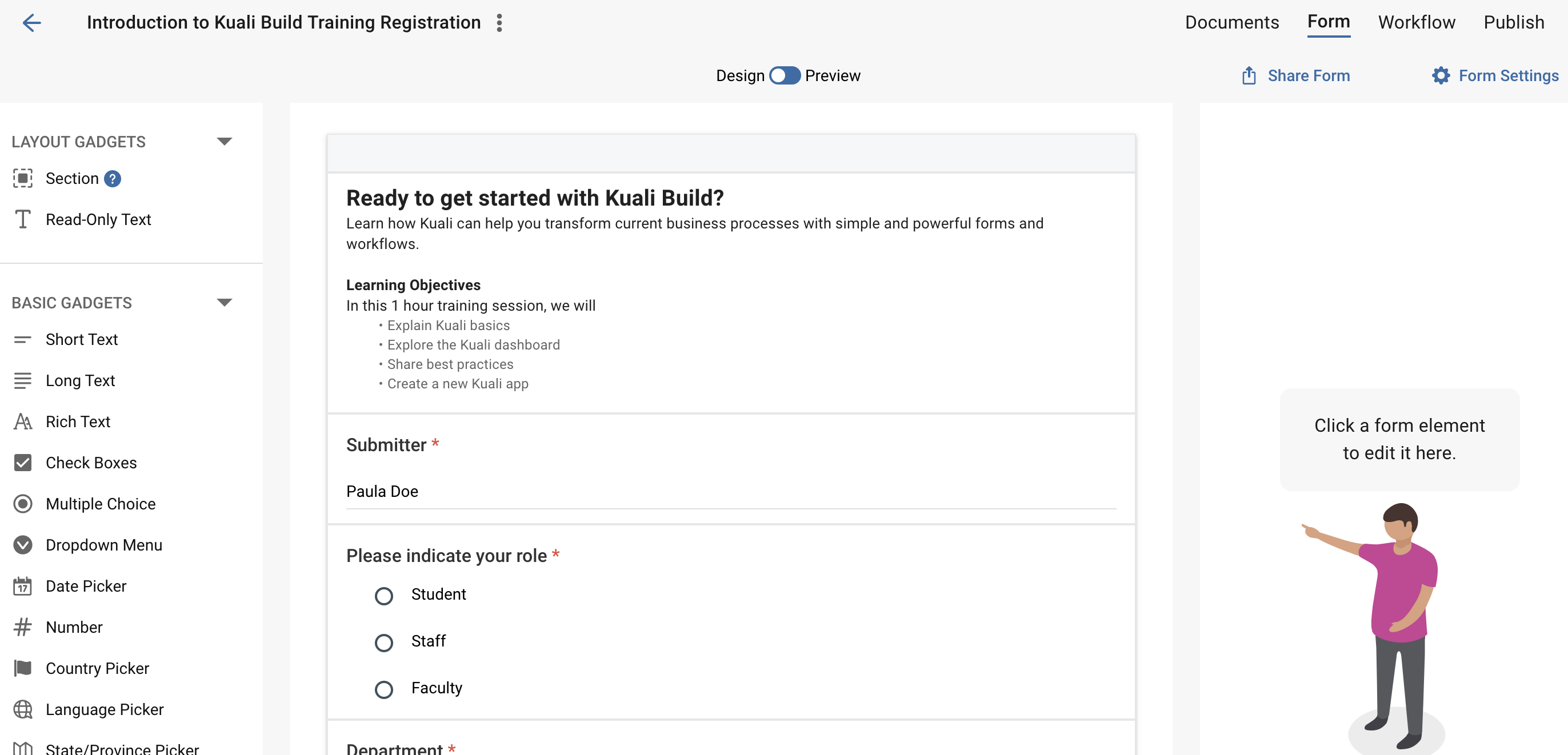The width and height of the screenshot is (1568, 755).
Task: Click the Check Boxes gadget label
Action: click(x=91, y=463)
